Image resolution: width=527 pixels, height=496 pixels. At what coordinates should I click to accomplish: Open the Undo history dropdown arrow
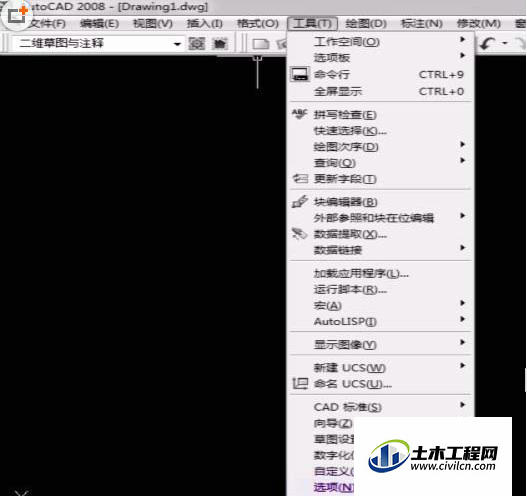[x=504, y=43]
